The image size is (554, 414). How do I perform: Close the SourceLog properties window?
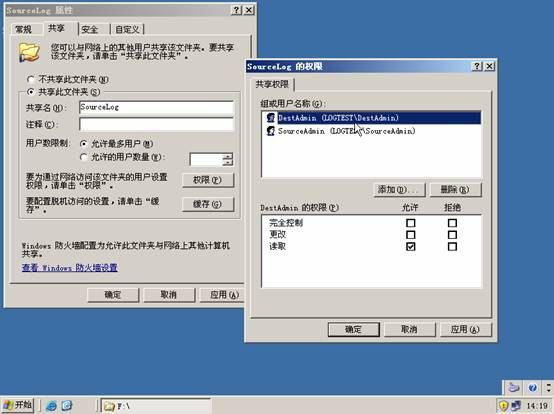249,10
